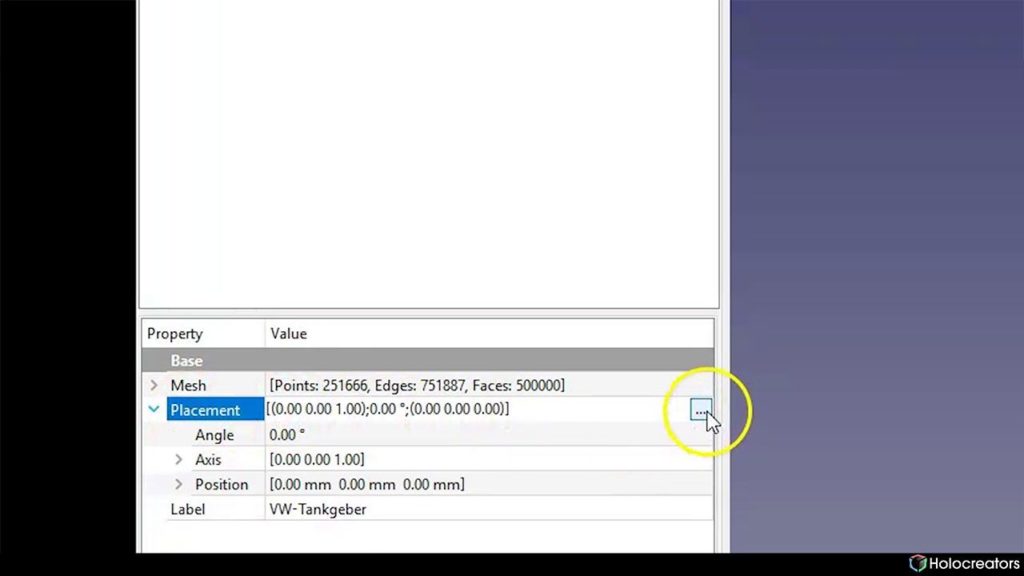Expand the Position sub-property

point(178,485)
